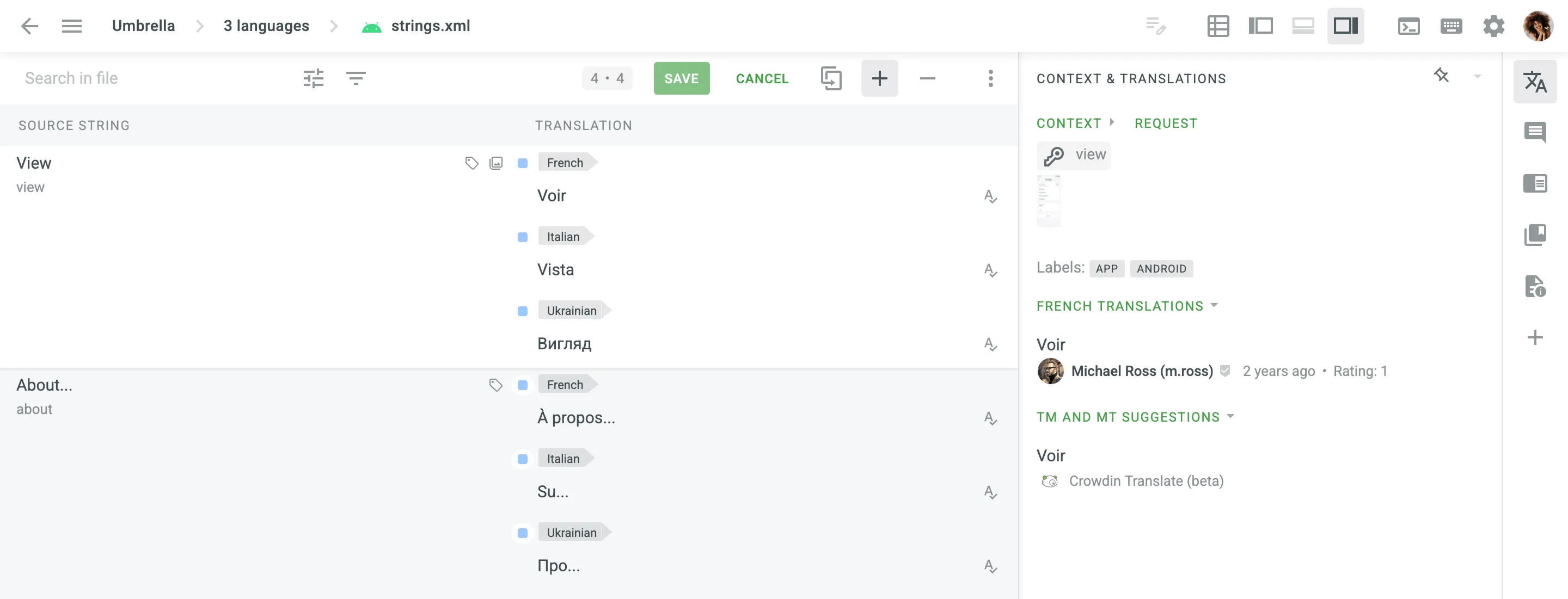1568x599 pixels.
Task: Show keyboard shortcuts from the header icon
Action: tap(1451, 26)
